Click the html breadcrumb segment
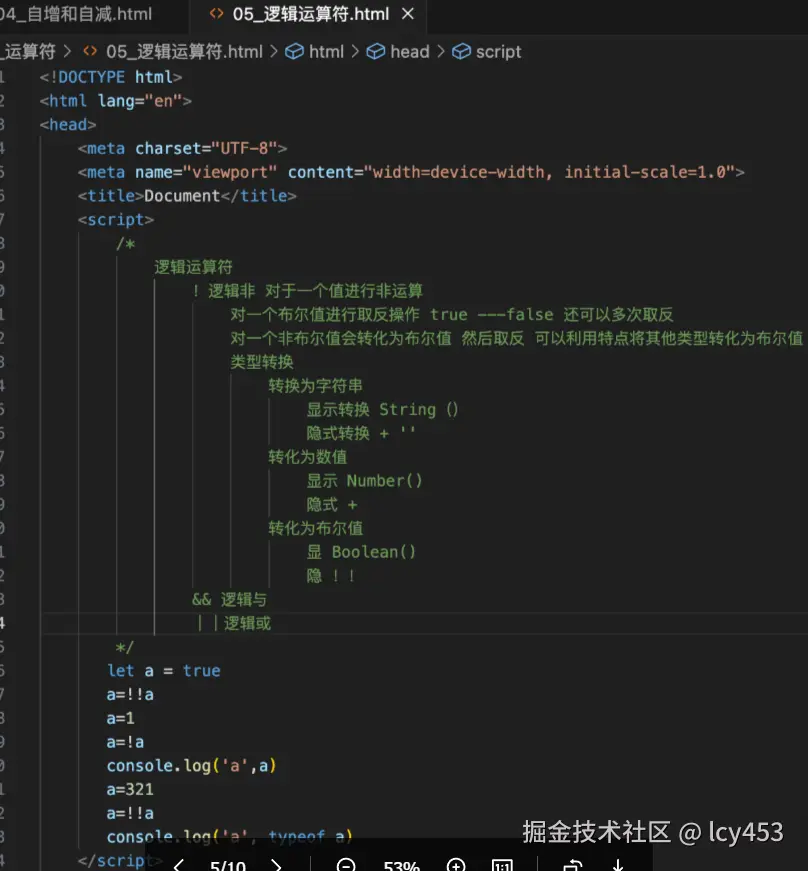 (x=326, y=52)
